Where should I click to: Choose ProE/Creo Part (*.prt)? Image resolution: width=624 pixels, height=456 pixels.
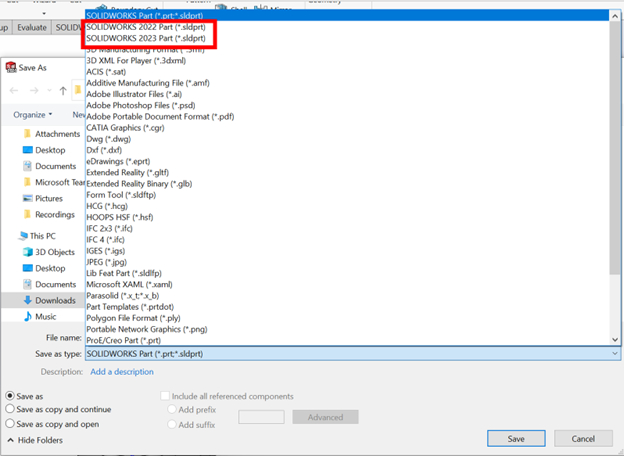pyautogui.click(x=347, y=340)
